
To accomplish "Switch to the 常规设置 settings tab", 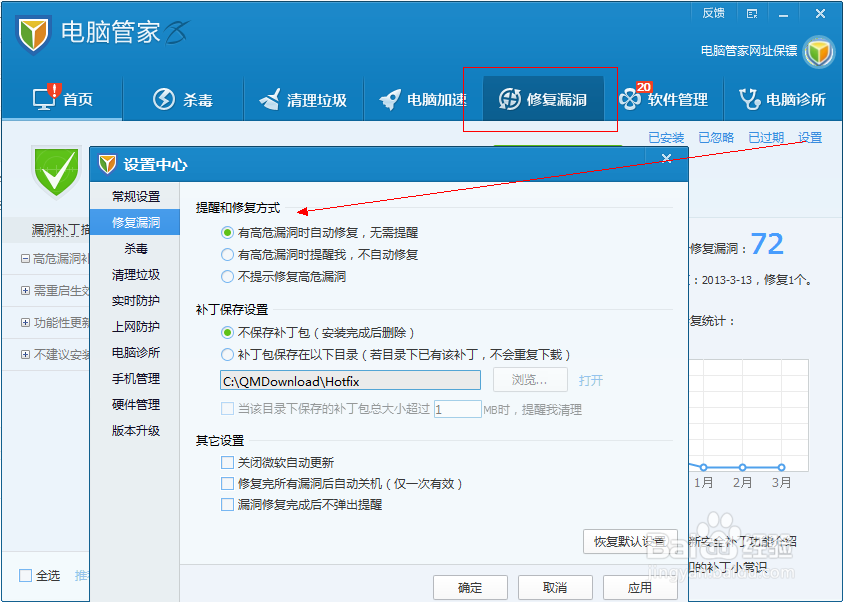I will [134, 197].
